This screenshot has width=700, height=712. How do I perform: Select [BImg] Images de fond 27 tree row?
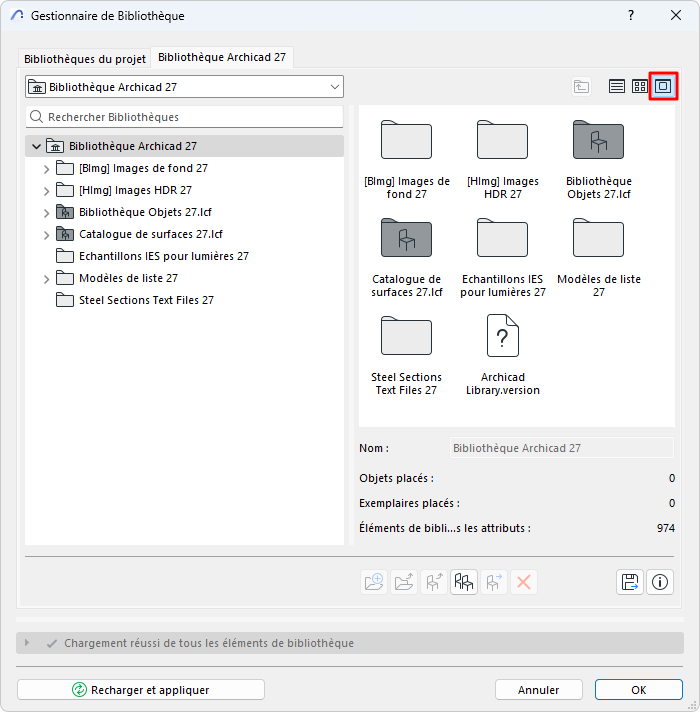pos(184,168)
